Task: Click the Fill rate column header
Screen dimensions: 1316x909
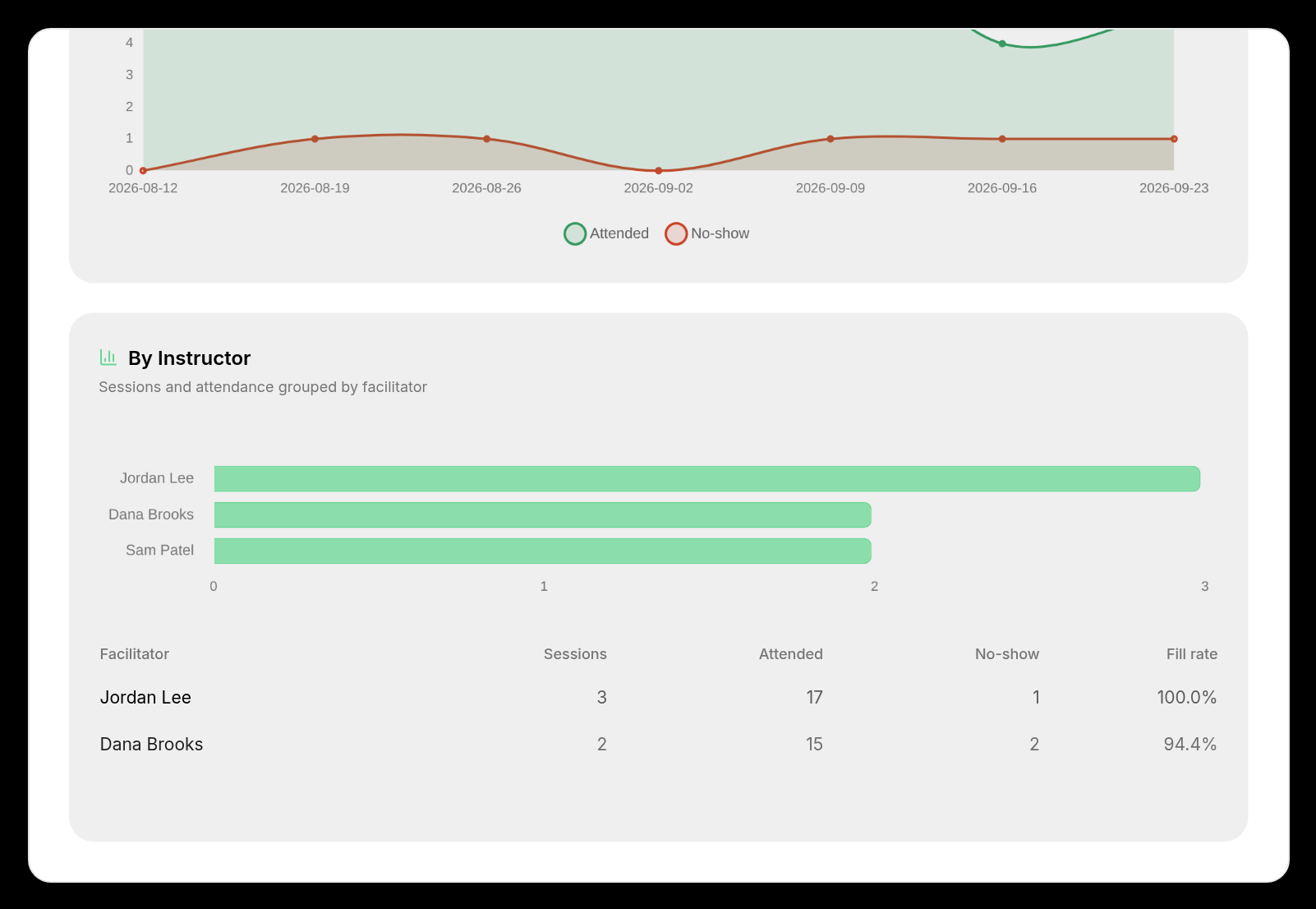Action: point(1192,654)
